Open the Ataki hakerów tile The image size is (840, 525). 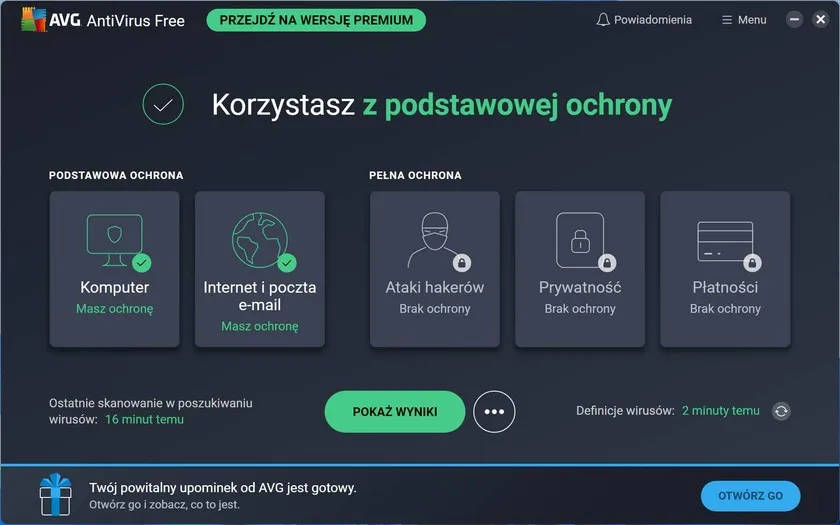435,269
